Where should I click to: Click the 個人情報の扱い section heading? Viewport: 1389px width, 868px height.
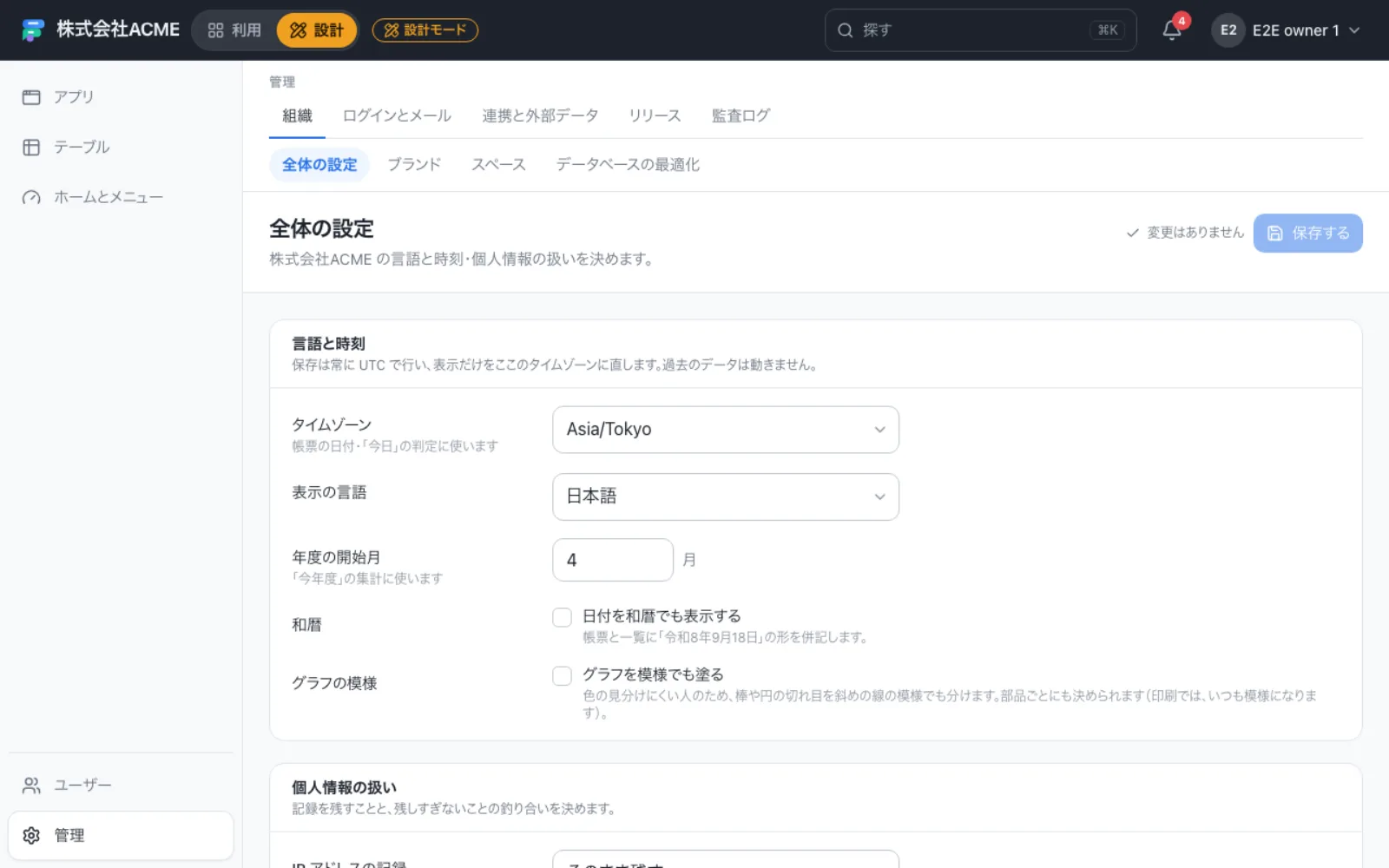[344, 787]
